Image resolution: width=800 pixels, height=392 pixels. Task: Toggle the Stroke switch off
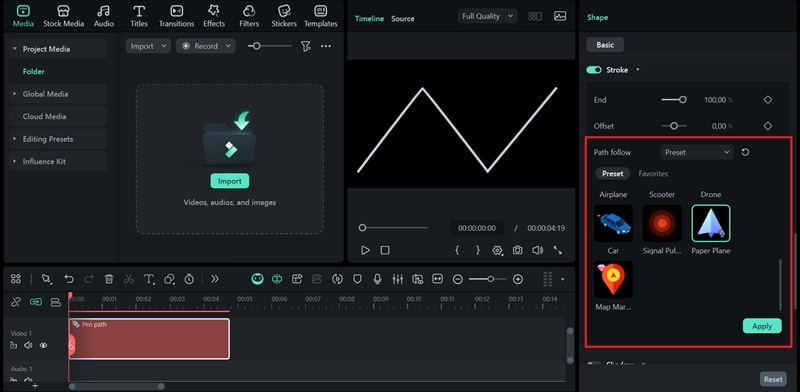click(594, 70)
